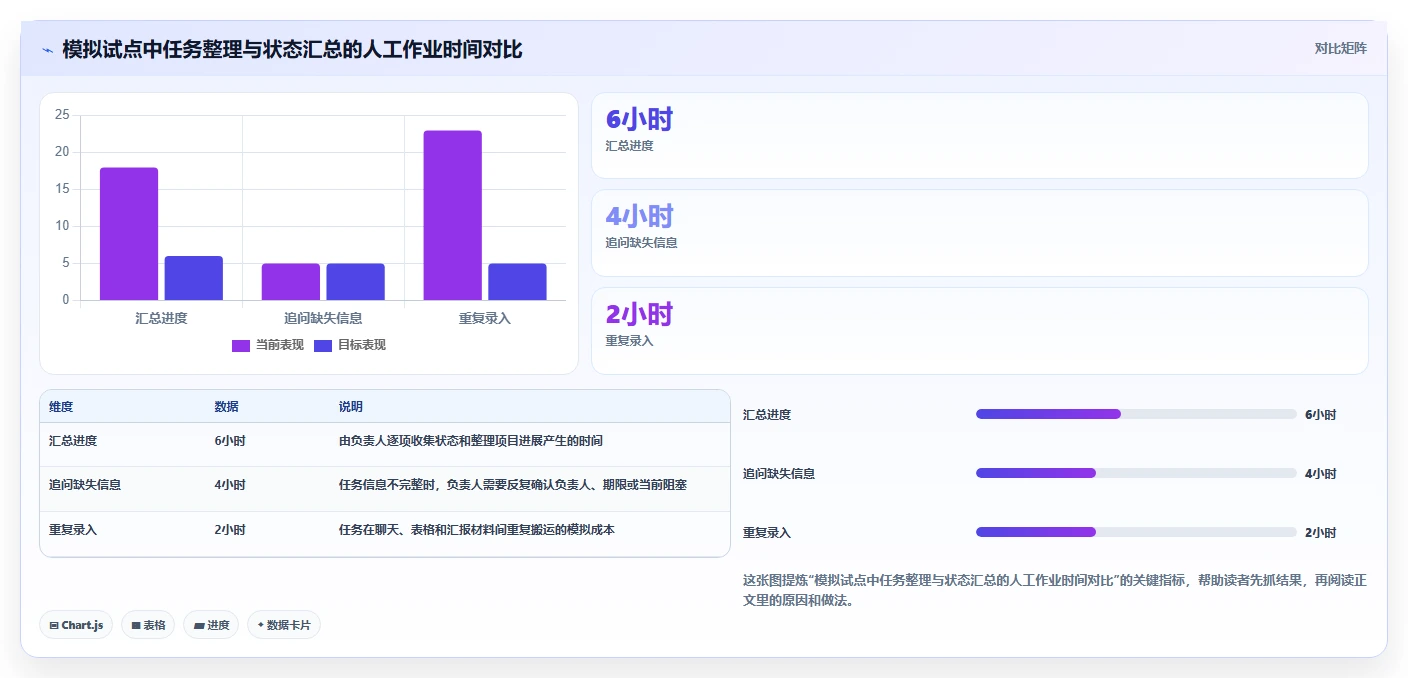Click the 追问缺失信息 x-axis label
The image size is (1408, 678).
(x=323, y=318)
